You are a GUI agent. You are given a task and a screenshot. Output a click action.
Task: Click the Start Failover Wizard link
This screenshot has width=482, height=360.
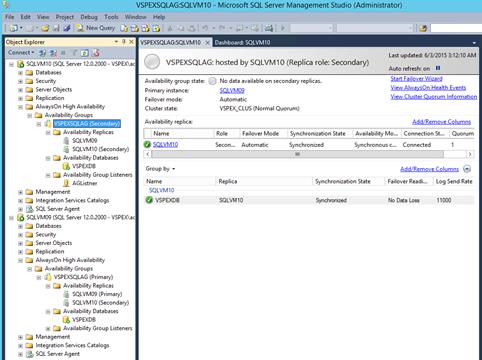pyautogui.click(x=416, y=79)
